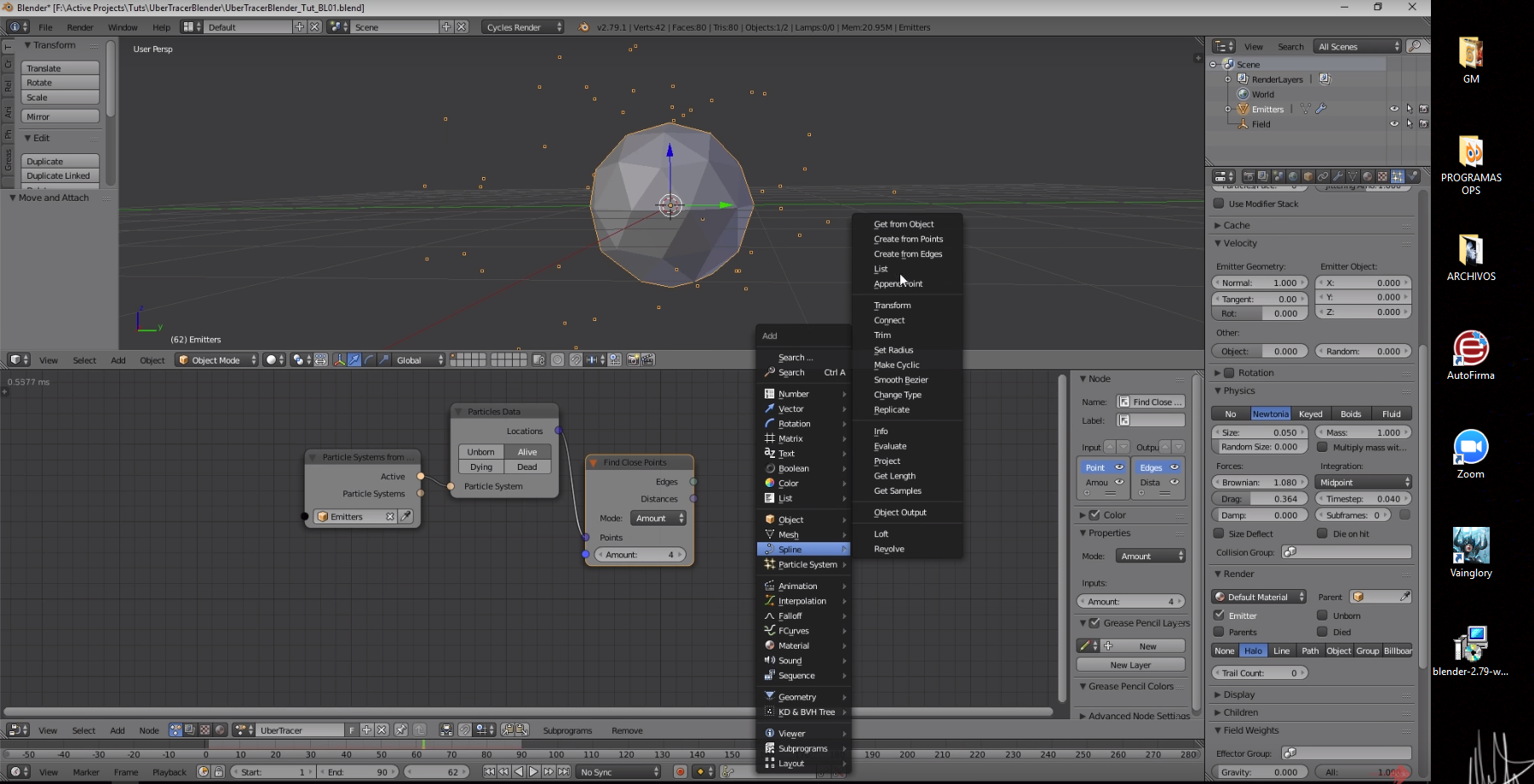Open the Material sphere properties tab

click(x=1367, y=176)
